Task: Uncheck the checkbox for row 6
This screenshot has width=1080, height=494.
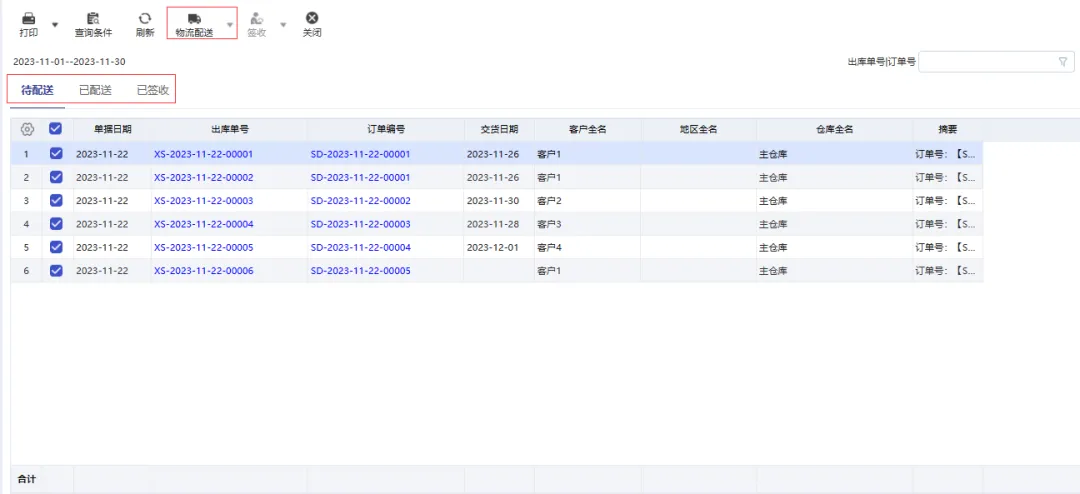Action: tap(56, 270)
